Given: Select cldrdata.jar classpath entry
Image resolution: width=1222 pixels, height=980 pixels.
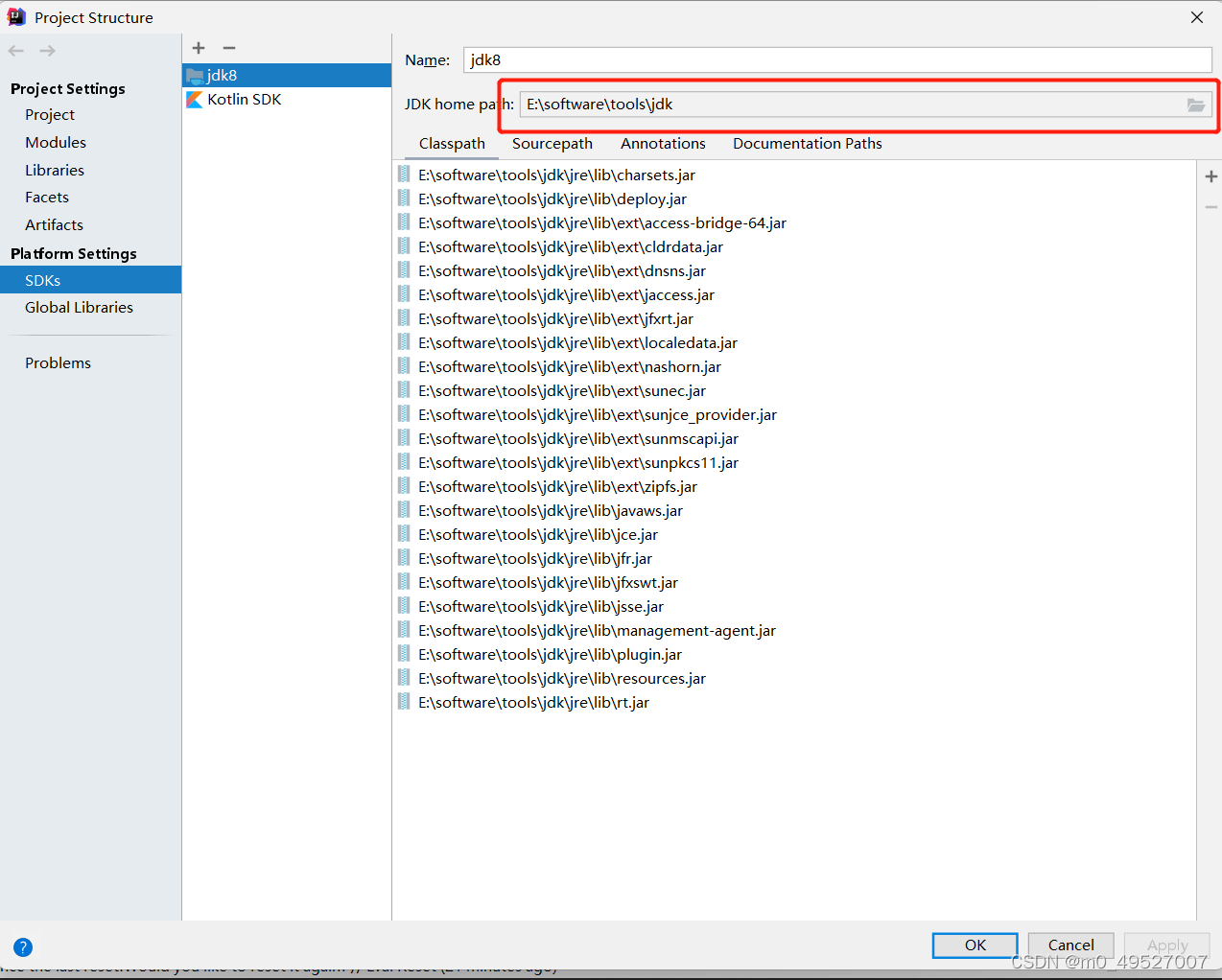Looking at the screenshot, I should pos(571,247).
